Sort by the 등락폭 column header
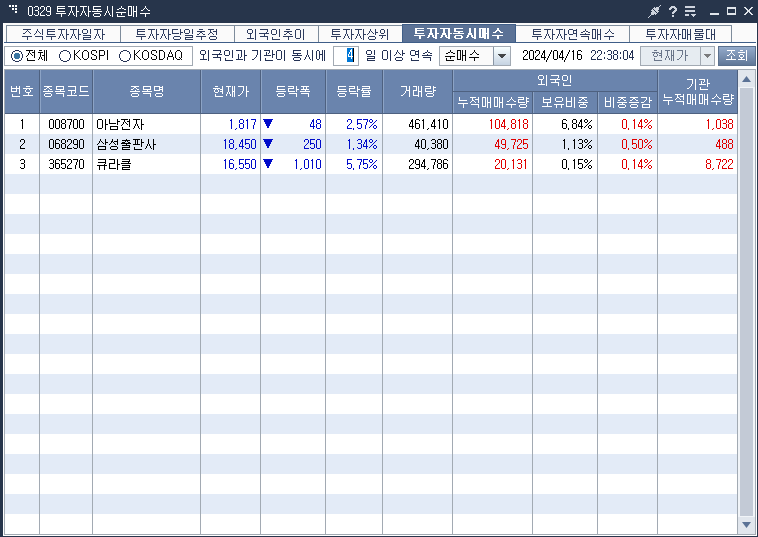 tap(293, 92)
